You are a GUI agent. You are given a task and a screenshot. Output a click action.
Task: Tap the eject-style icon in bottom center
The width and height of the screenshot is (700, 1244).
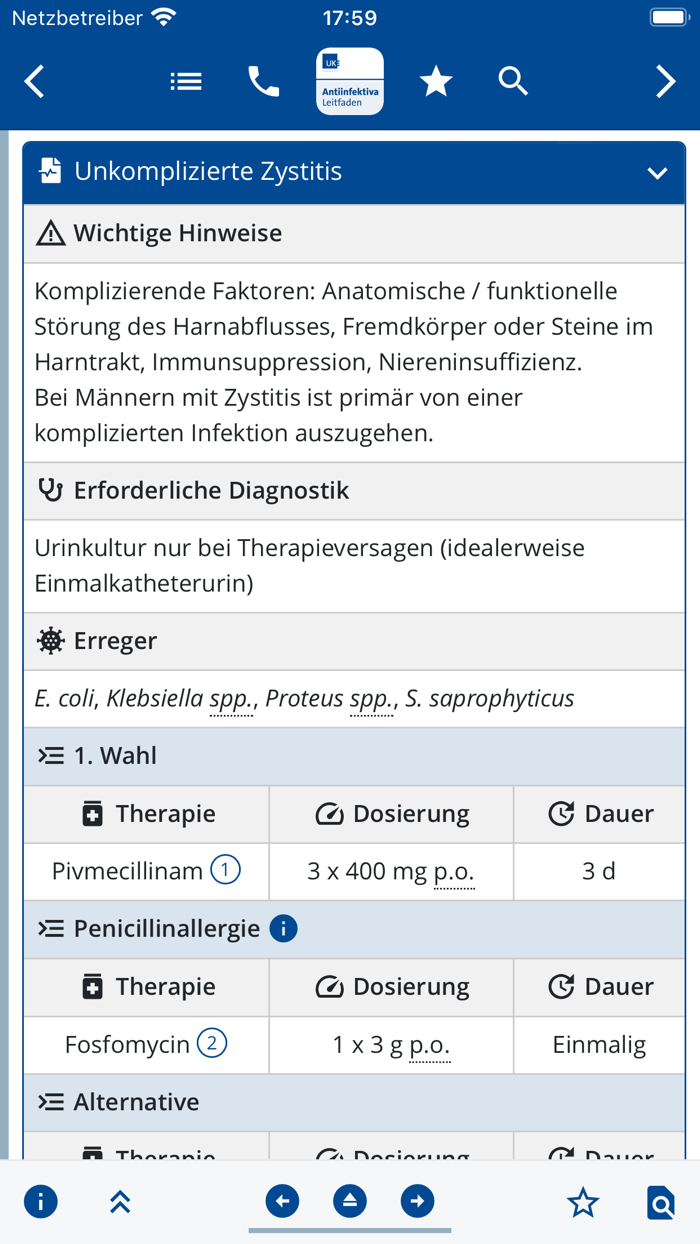[x=349, y=1201]
